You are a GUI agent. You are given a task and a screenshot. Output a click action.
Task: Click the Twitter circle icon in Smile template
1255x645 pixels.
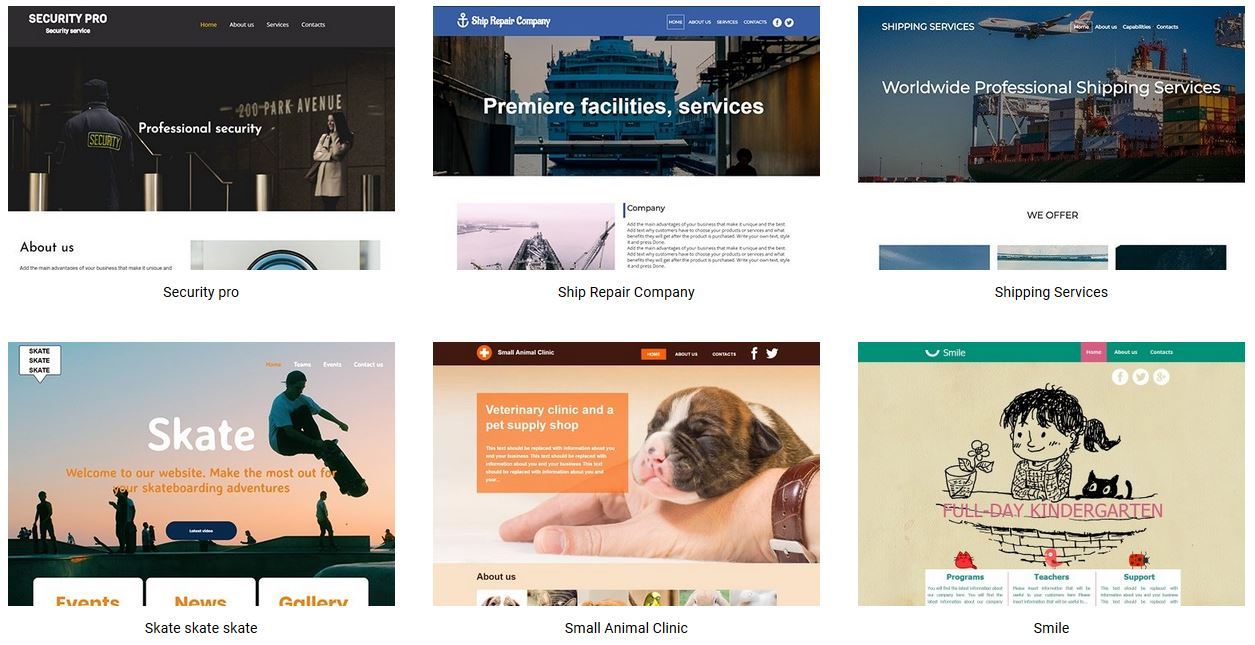pos(1141,377)
